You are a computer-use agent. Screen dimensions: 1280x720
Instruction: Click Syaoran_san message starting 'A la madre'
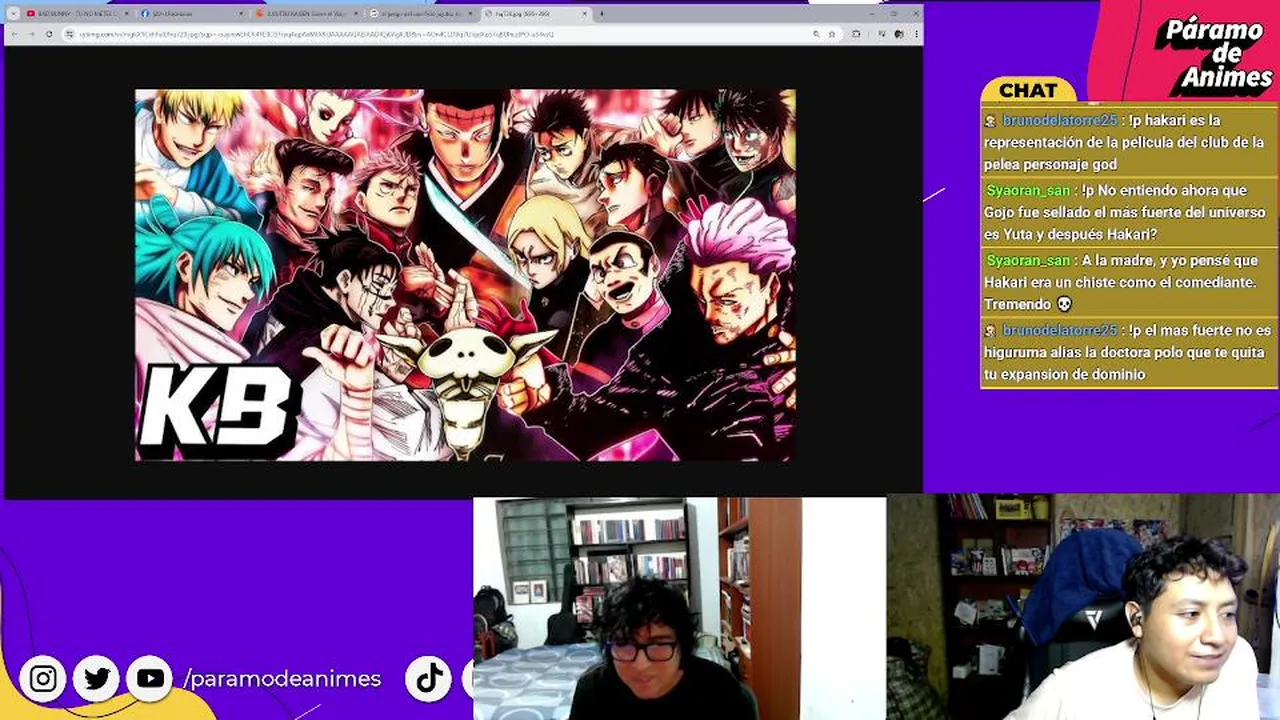[1127, 282]
